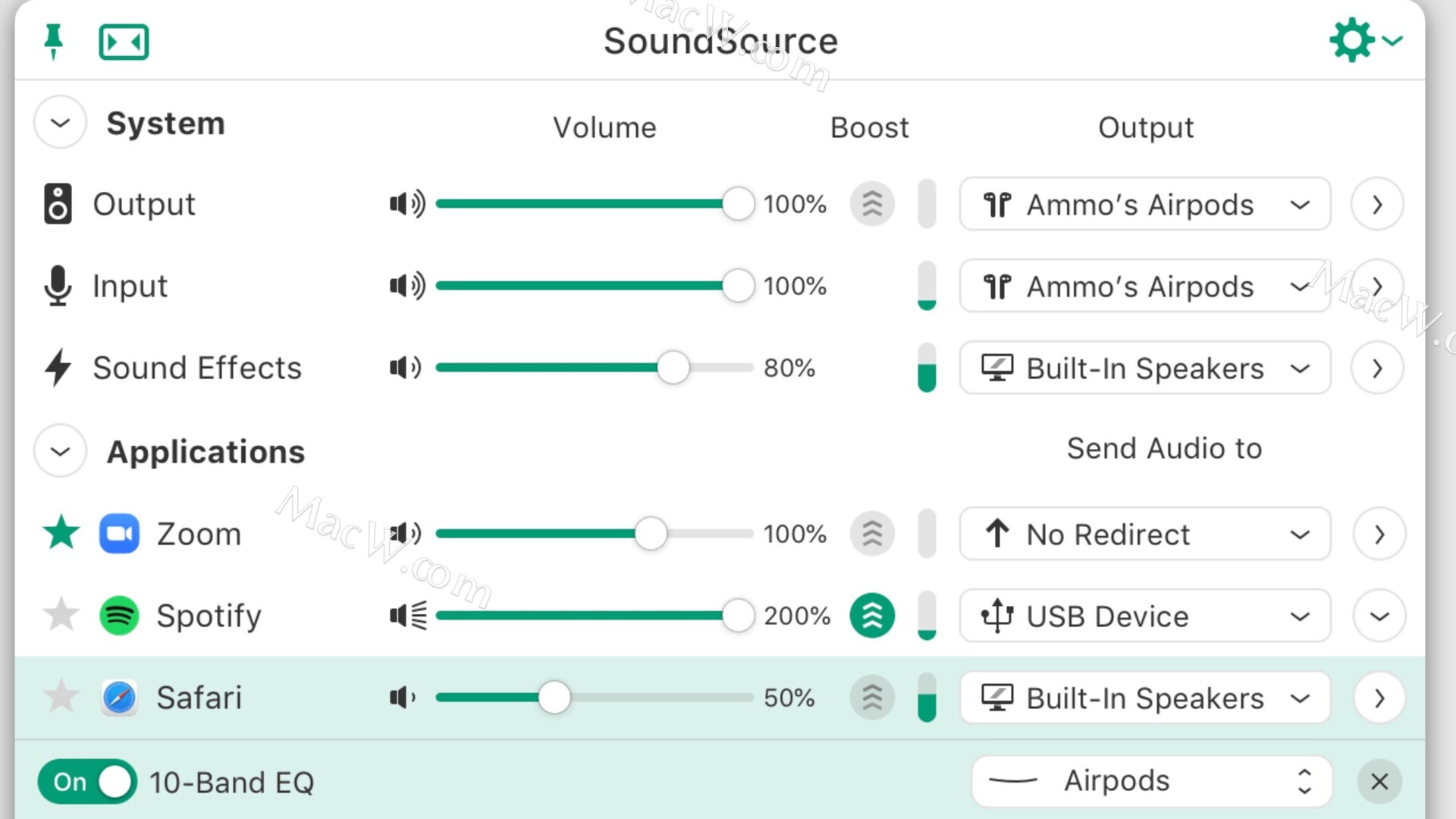Pin the SoundSource window
1456x819 pixels.
tap(53, 42)
